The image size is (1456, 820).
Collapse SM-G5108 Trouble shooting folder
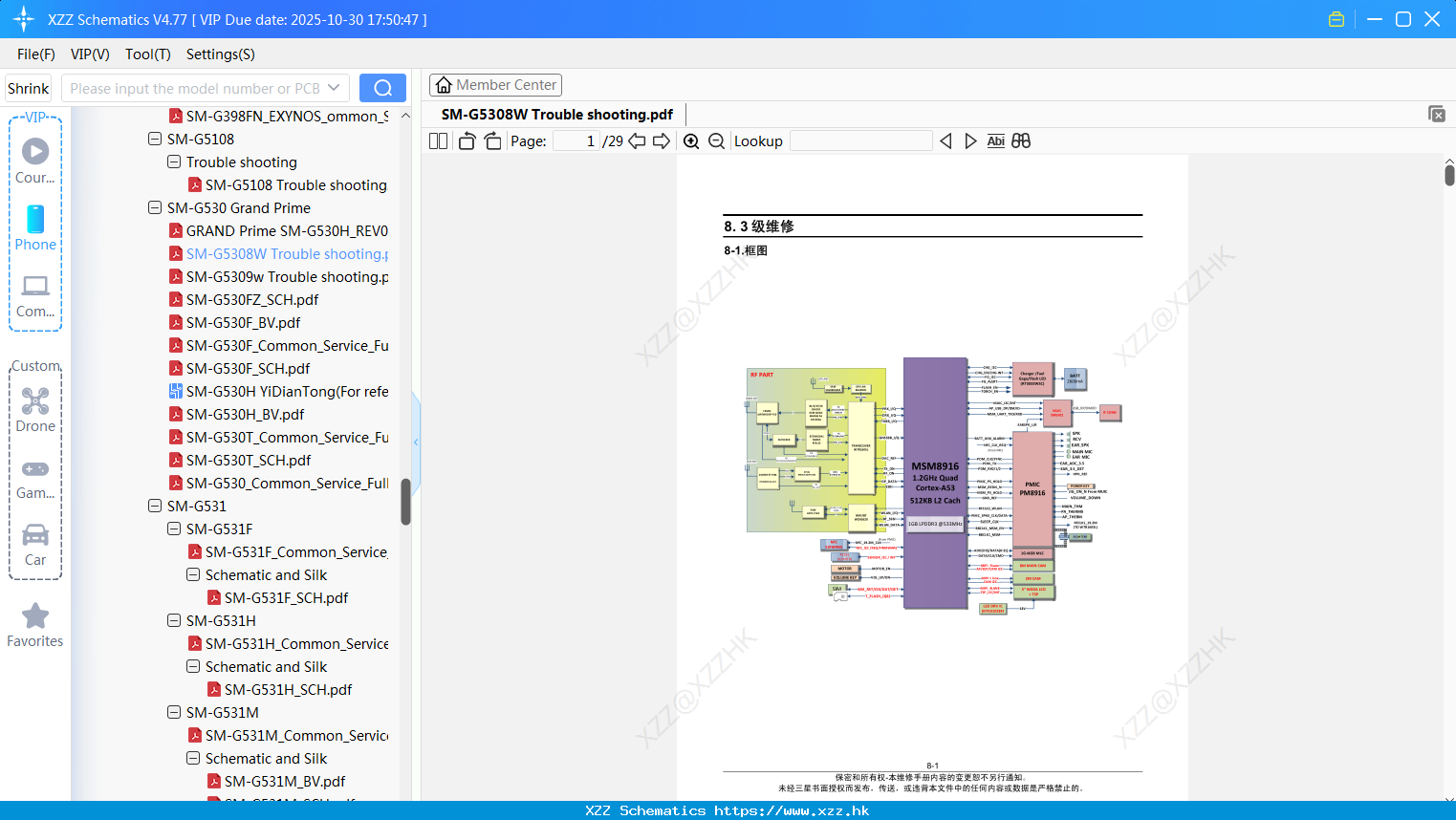click(174, 162)
